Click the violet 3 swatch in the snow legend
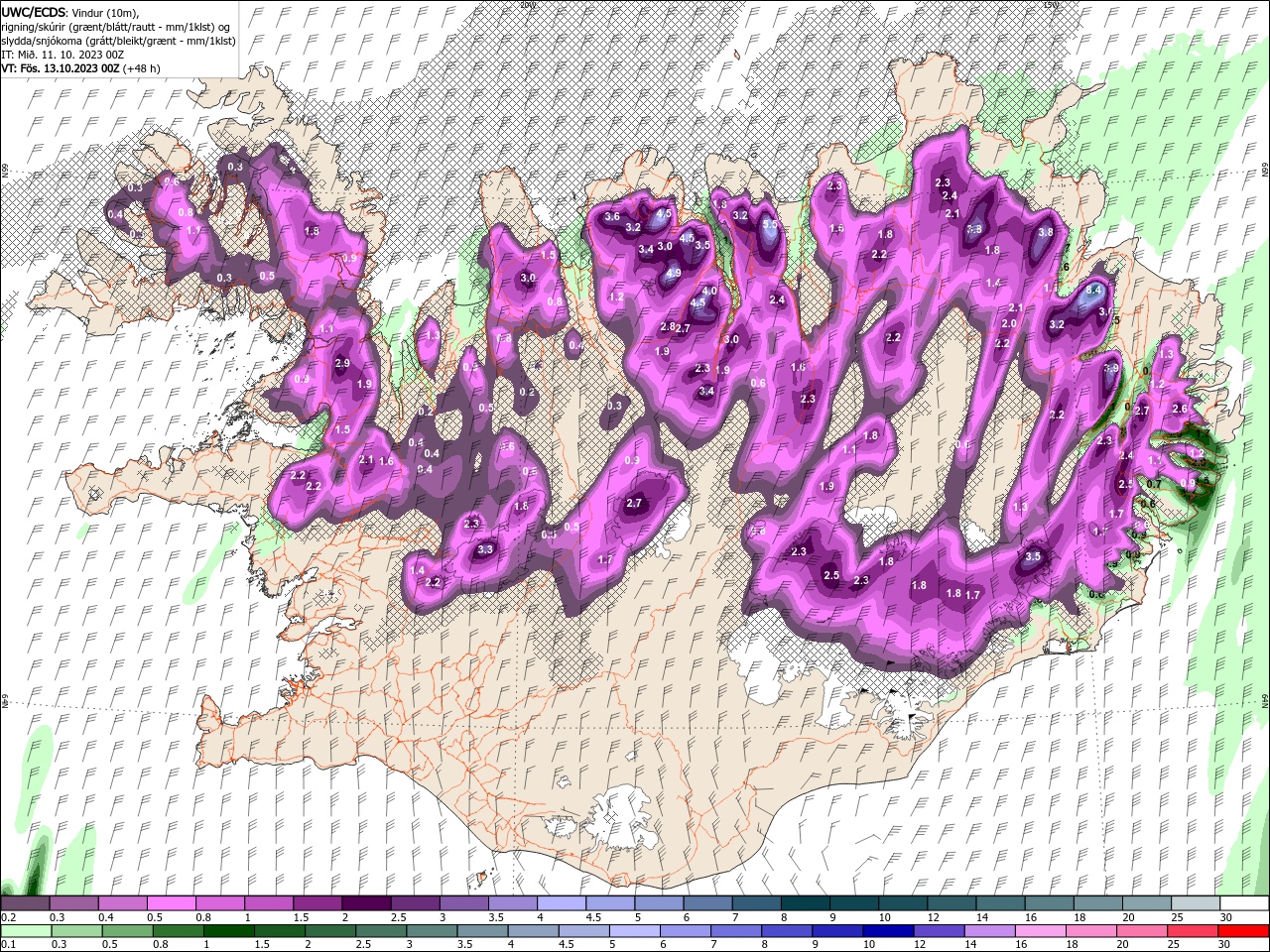Image resolution: width=1270 pixels, height=952 pixels. coord(462,903)
